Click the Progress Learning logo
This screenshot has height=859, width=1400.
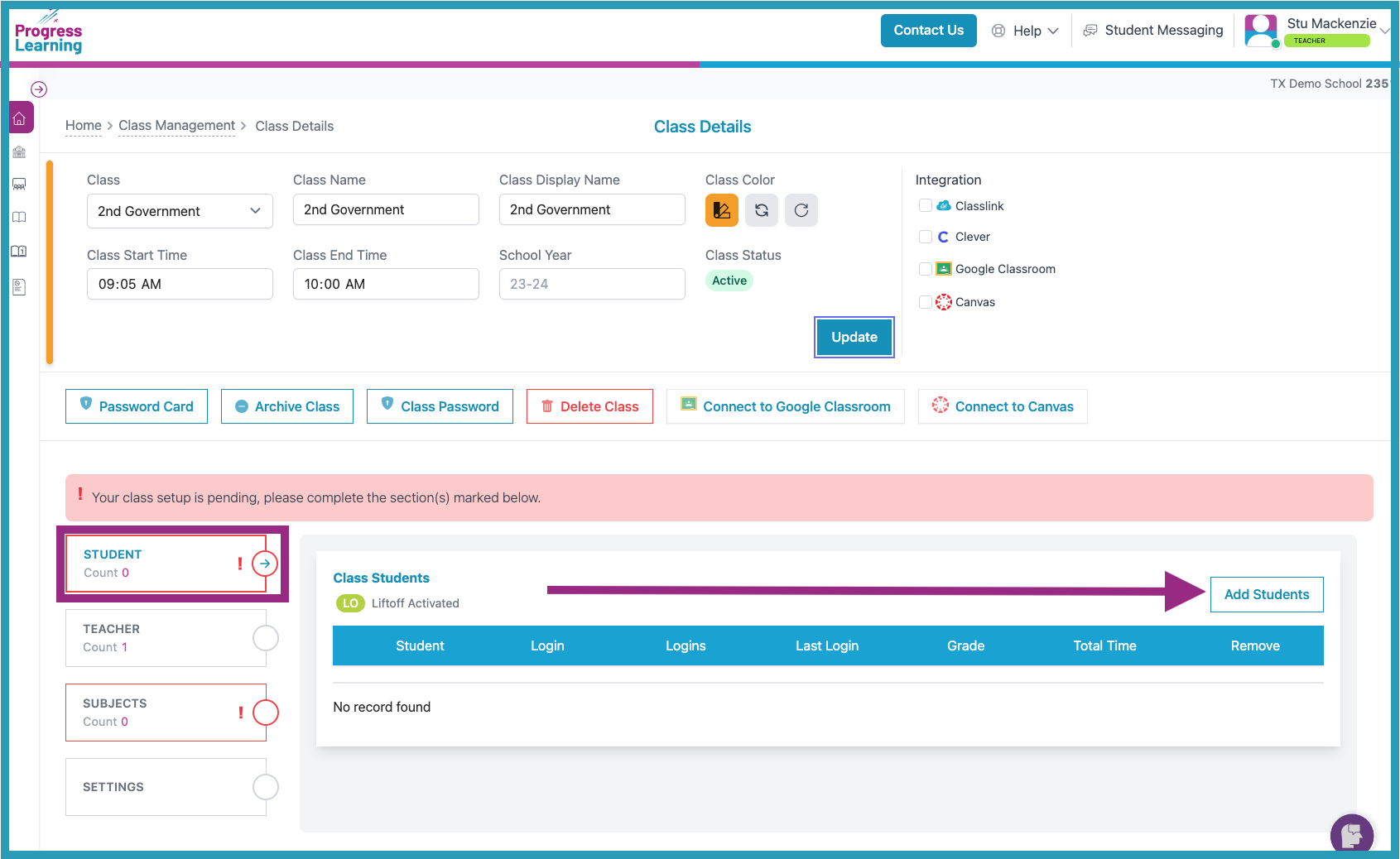[x=48, y=33]
